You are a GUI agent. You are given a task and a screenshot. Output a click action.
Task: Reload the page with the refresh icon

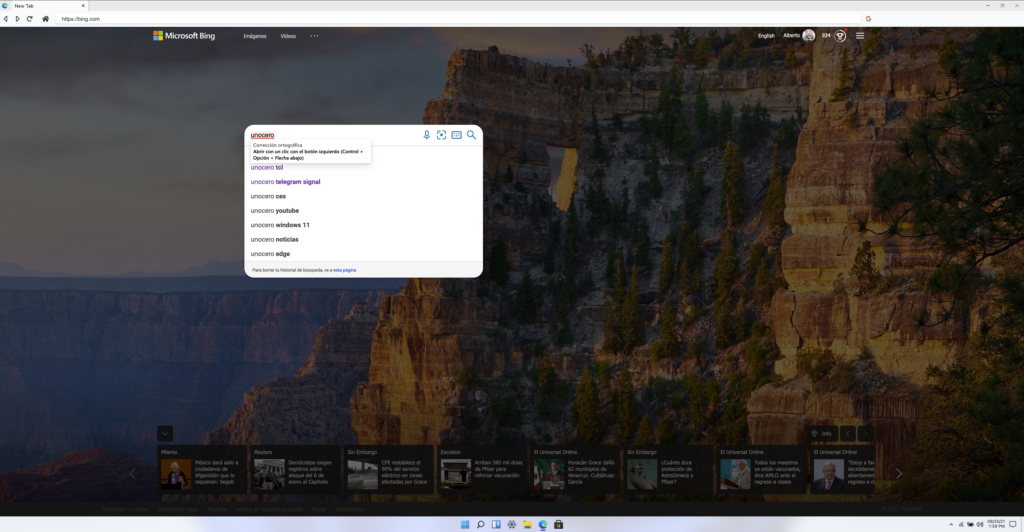pyautogui.click(x=31, y=19)
